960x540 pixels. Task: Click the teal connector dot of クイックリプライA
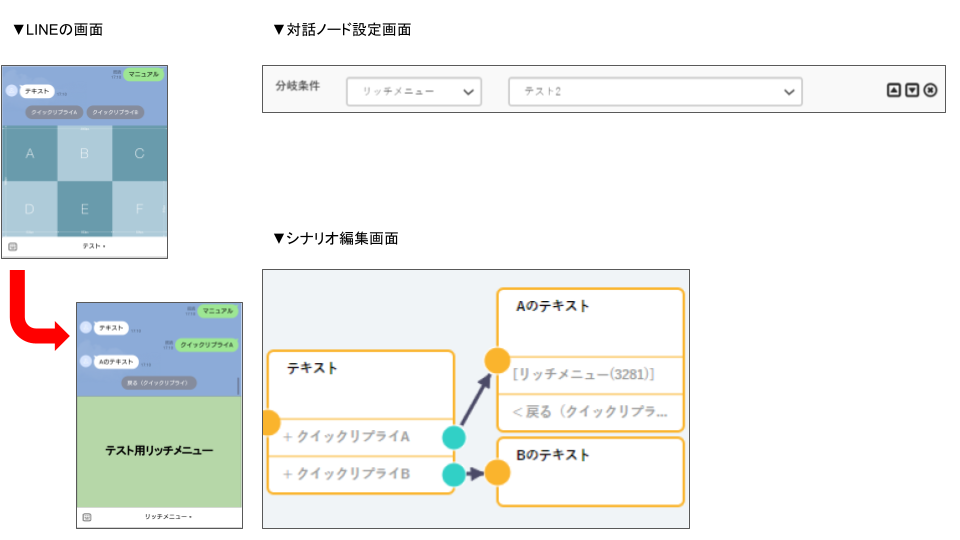pyautogui.click(x=454, y=438)
